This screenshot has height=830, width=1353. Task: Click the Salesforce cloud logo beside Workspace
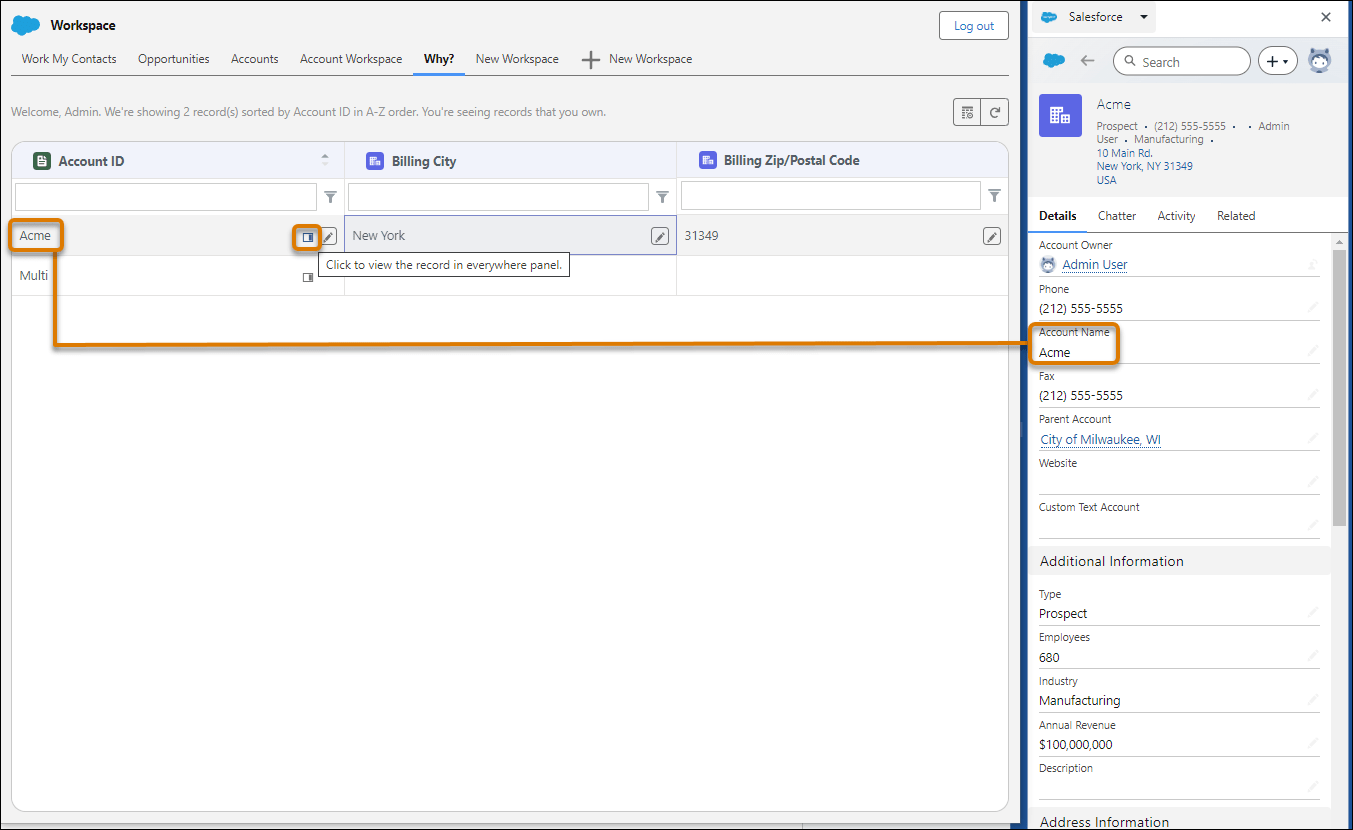coord(26,25)
